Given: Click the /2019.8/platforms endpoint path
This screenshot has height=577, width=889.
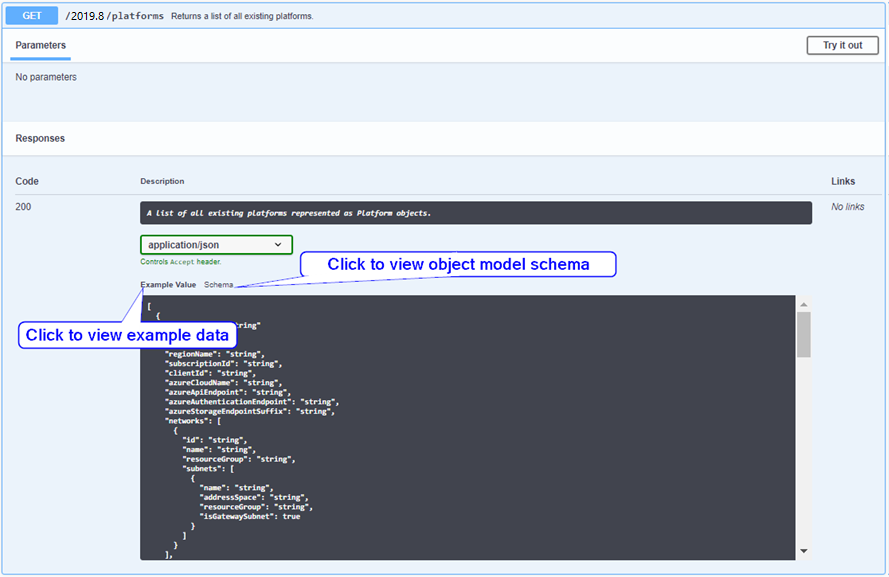Looking at the screenshot, I should 115,16.
